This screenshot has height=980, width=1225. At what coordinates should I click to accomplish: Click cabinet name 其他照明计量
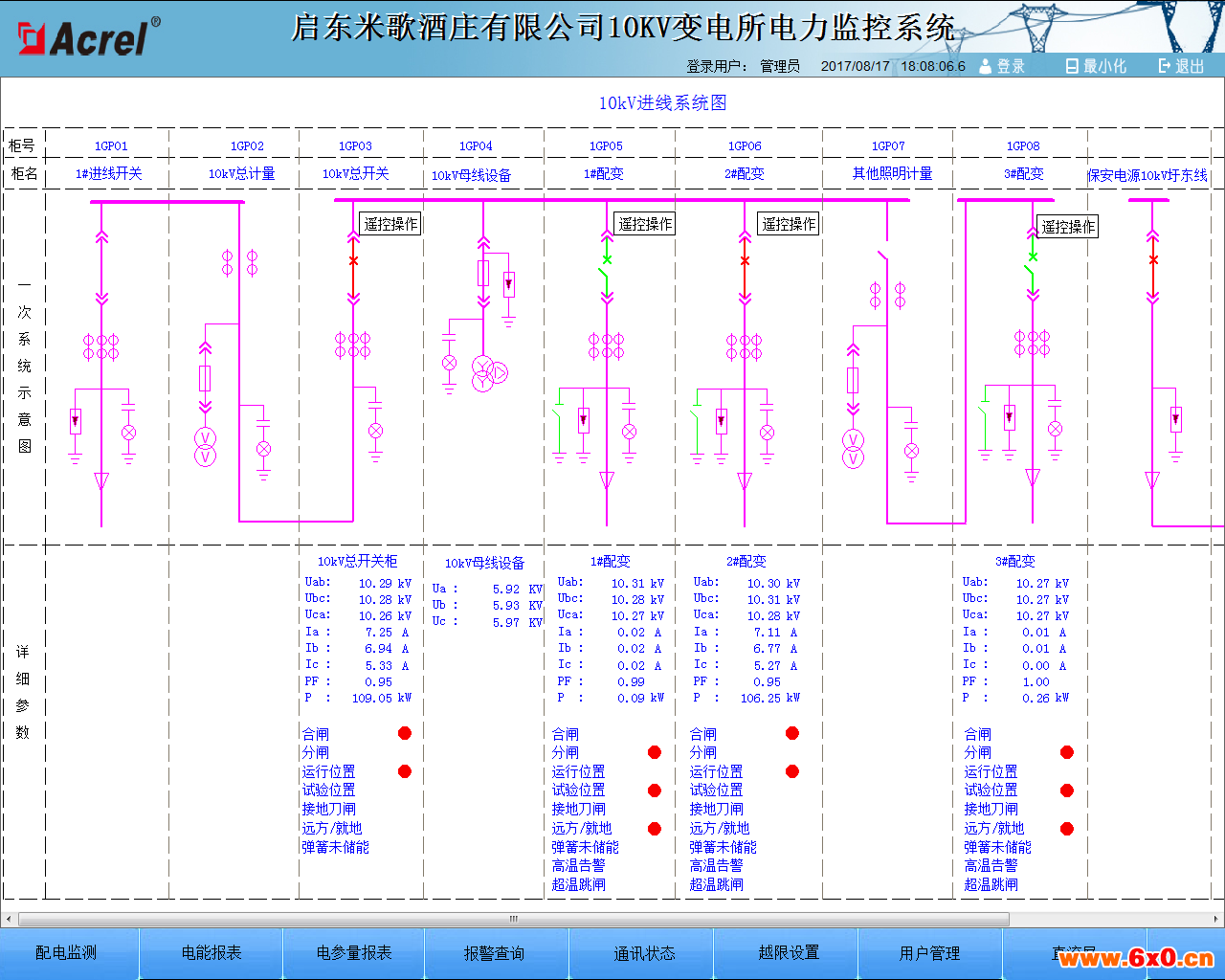(x=893, y=173)
